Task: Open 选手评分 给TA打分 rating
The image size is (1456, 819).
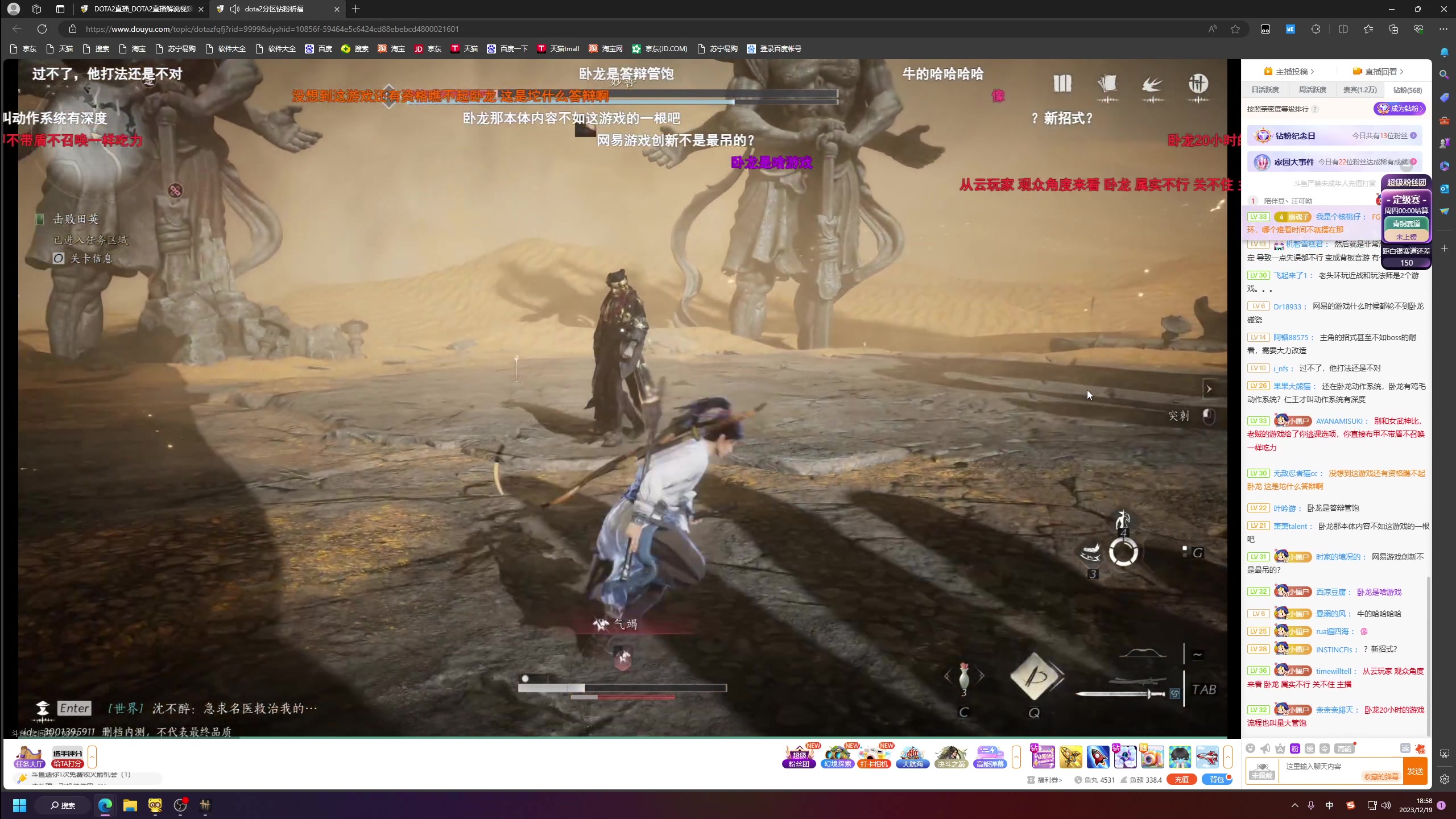Action: [x=68, y=758]
